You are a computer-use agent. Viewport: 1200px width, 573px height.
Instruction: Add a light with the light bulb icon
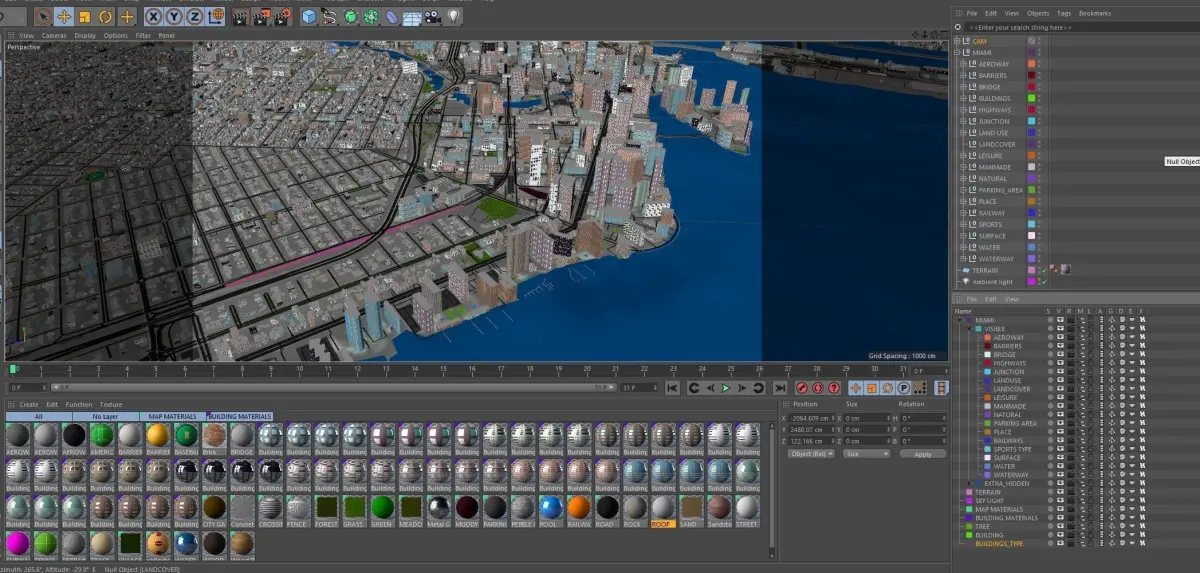(x=454, y=17)
